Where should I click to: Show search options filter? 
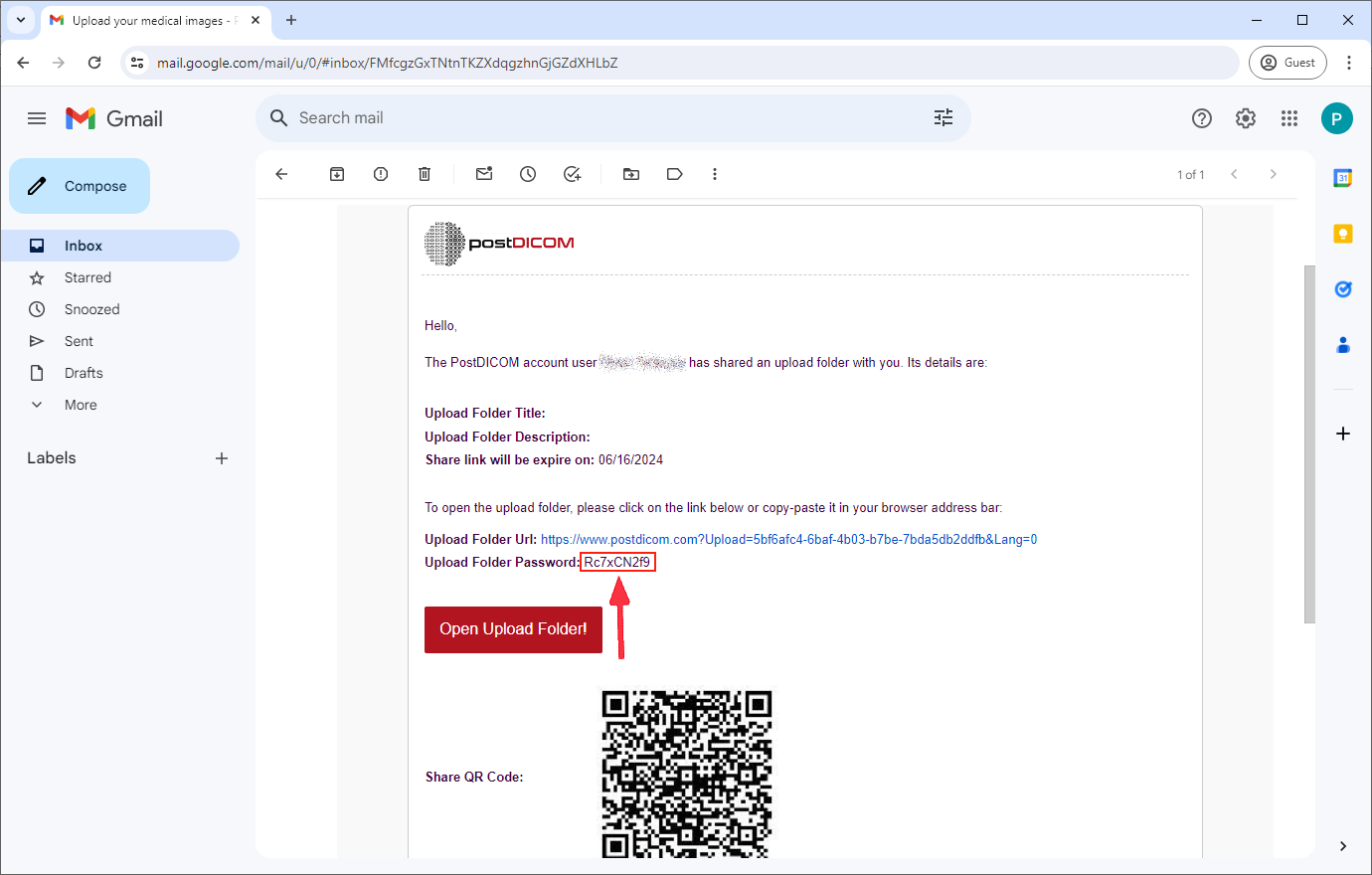(943, 118)
